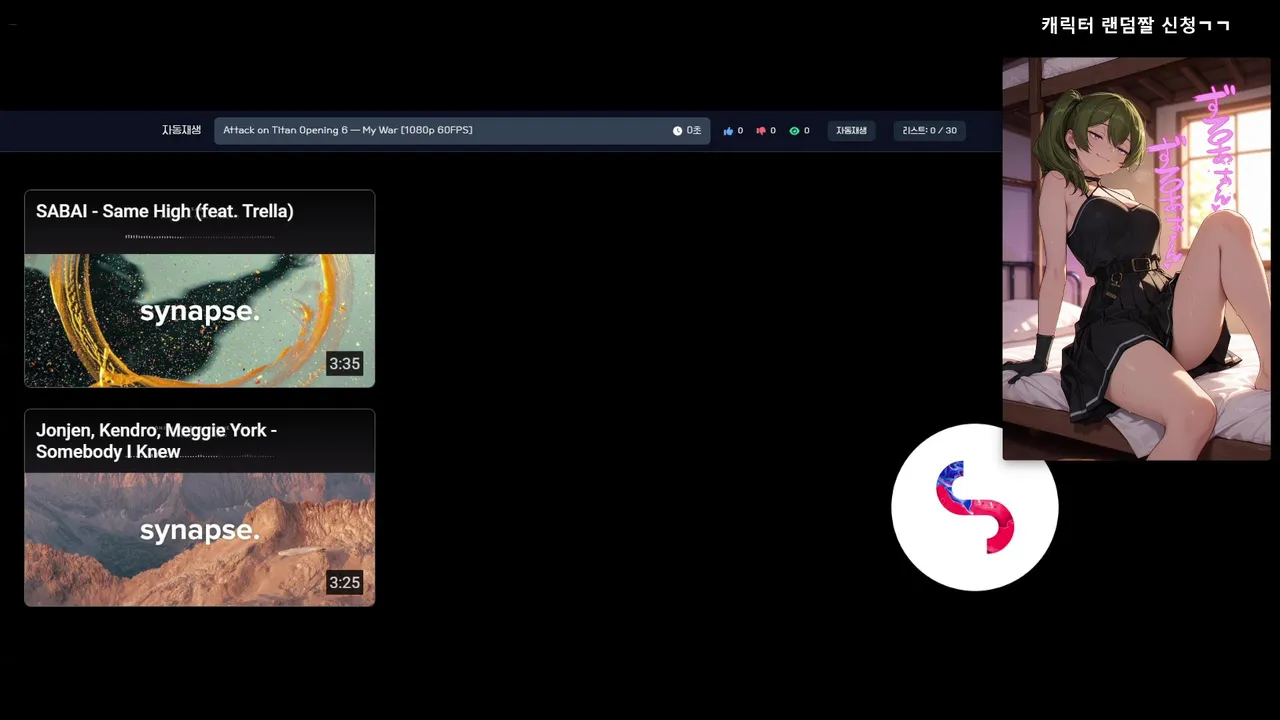This screenshot has height=720, width=1280.
Task: Click the SABAI - Same High (feat. Trella) title
Action: (165, 211)
